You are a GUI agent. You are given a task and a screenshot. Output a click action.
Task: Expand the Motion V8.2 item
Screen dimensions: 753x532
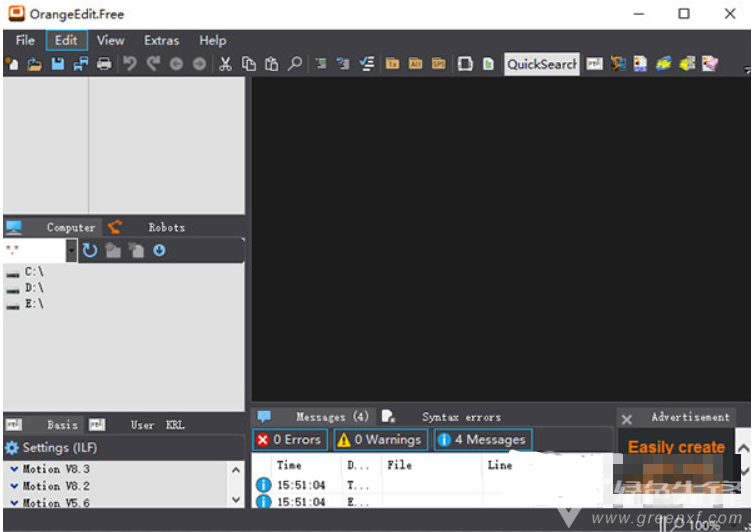(x=14, y=486)
